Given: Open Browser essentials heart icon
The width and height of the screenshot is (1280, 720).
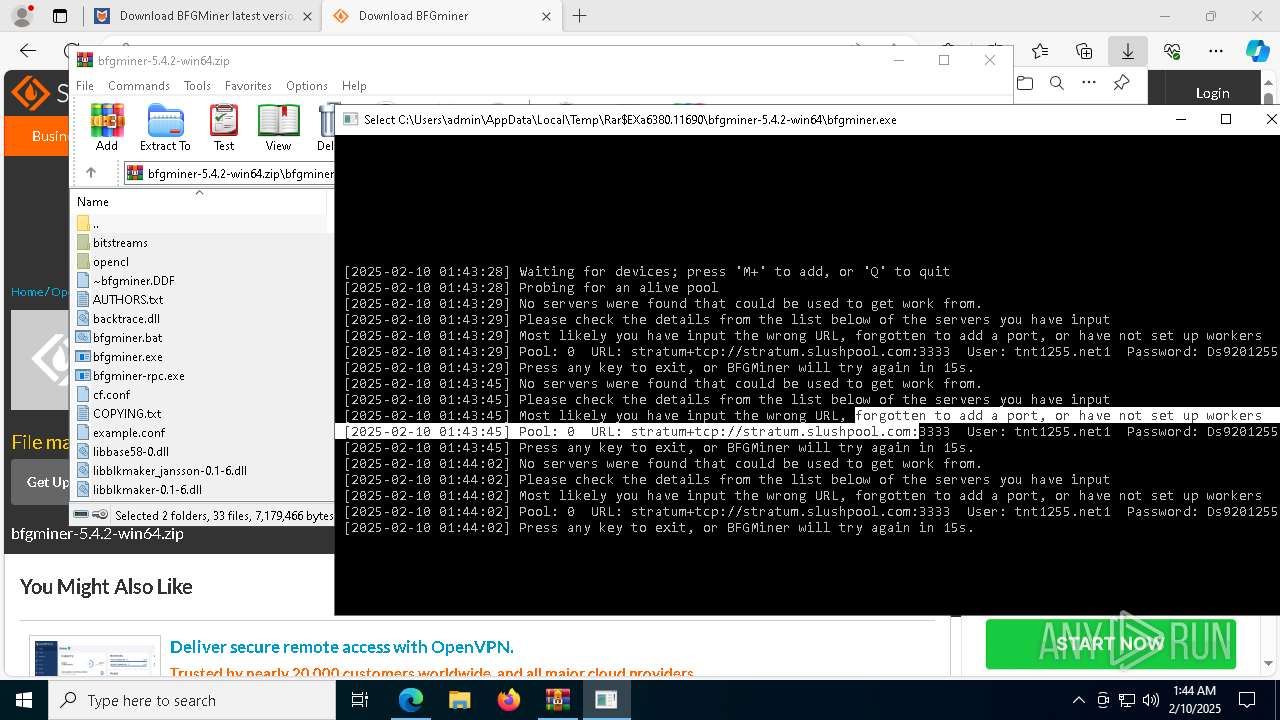Looking at the screenshot, I should coord(1172,51).
